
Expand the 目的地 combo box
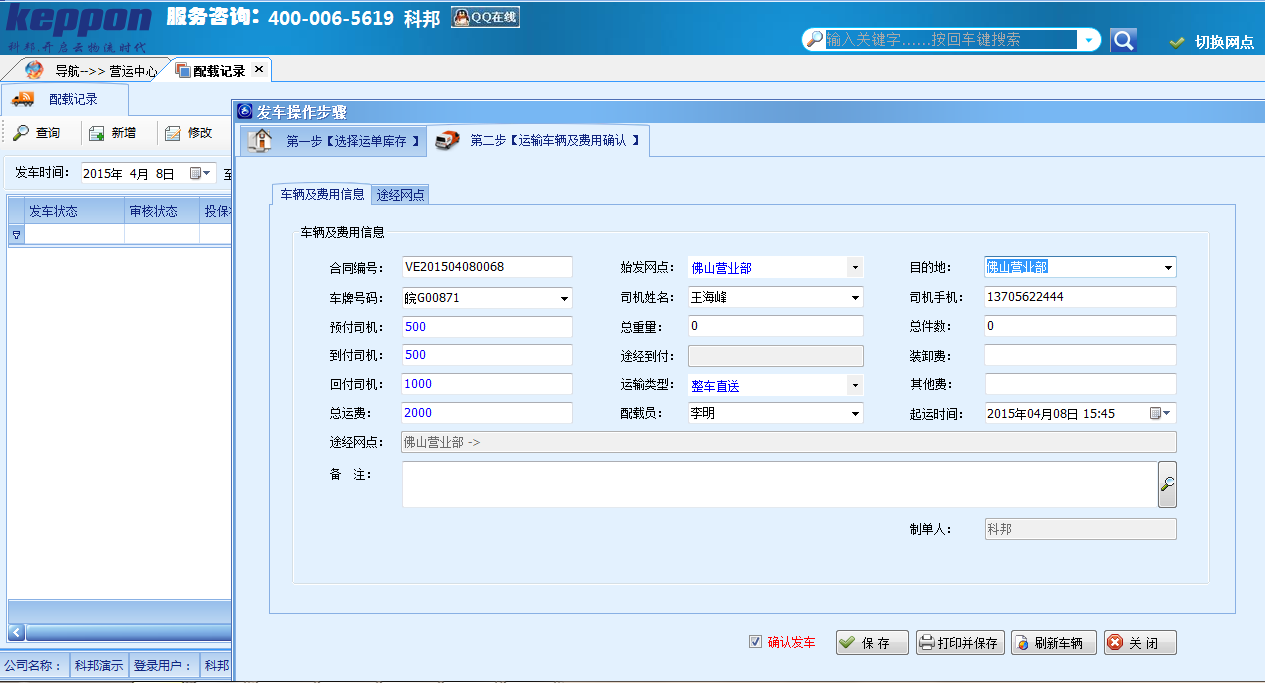(x=1167, y=268)
